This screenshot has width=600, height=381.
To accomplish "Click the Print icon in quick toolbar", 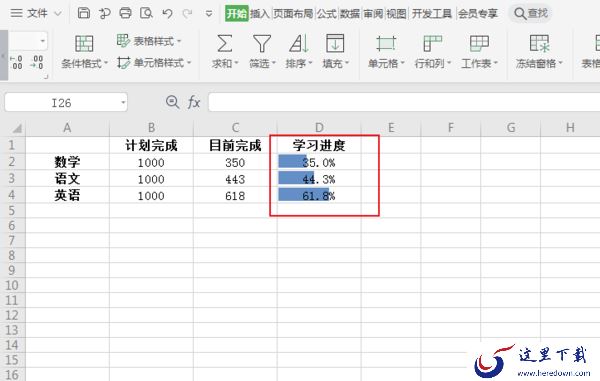I will (125, 13).
